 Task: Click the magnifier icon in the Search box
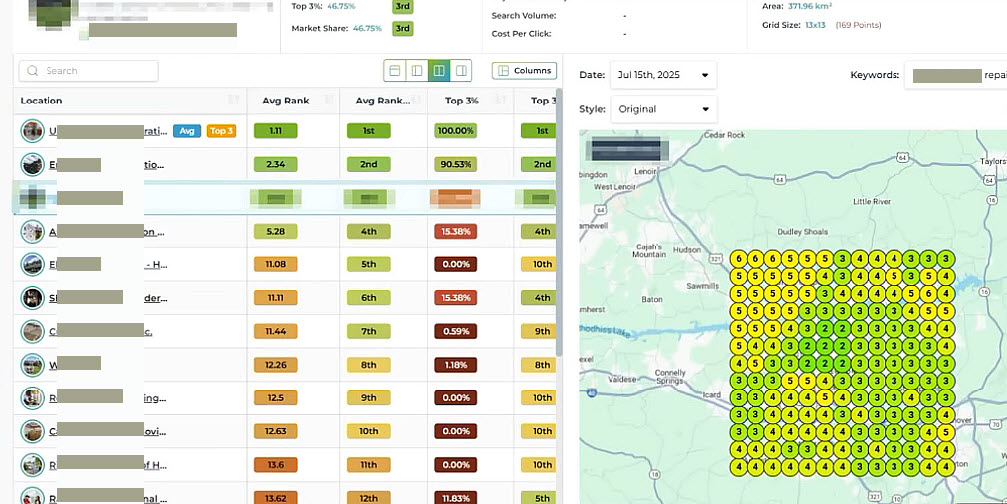[x=33, y=71]
